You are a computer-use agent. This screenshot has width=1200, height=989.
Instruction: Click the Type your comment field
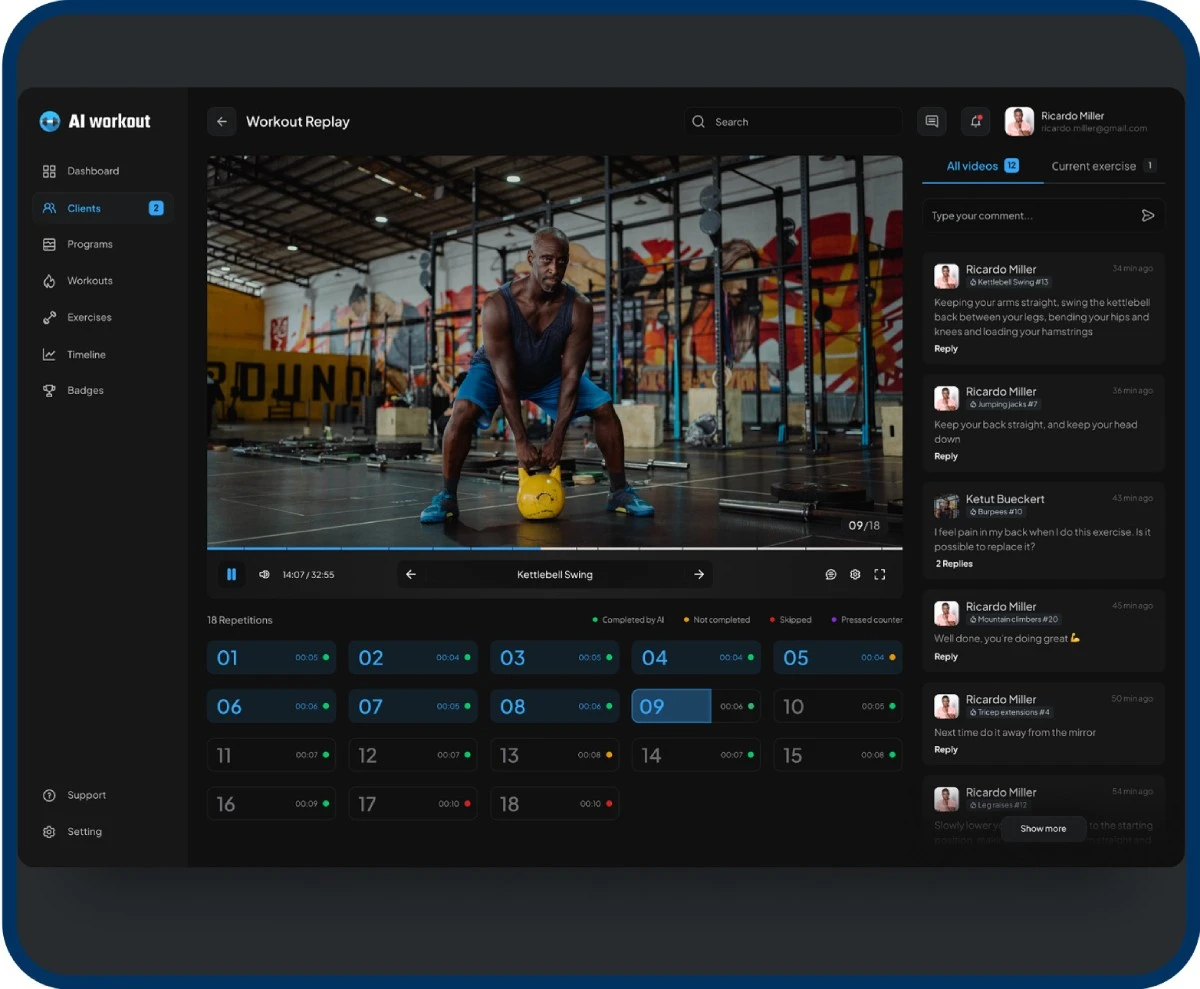point(1030,216)
